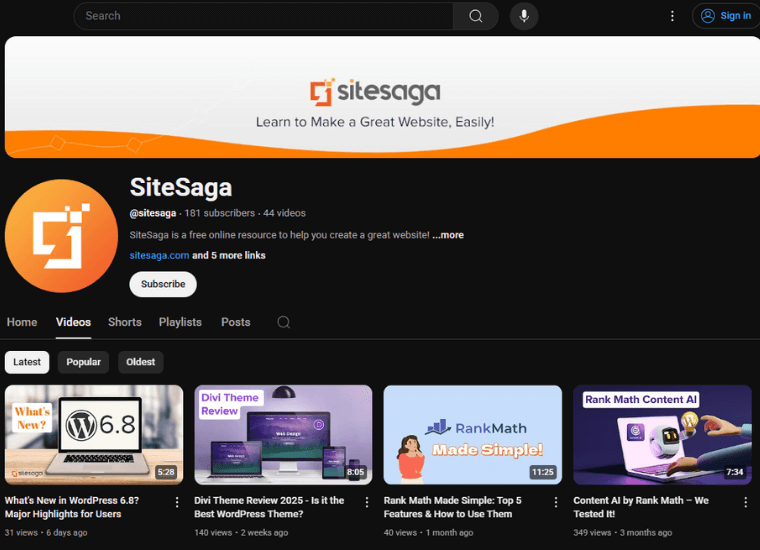The width and height of the screenshot is (760, 550).
Task: Click the '44 videos' count
Action: point(285,213)
